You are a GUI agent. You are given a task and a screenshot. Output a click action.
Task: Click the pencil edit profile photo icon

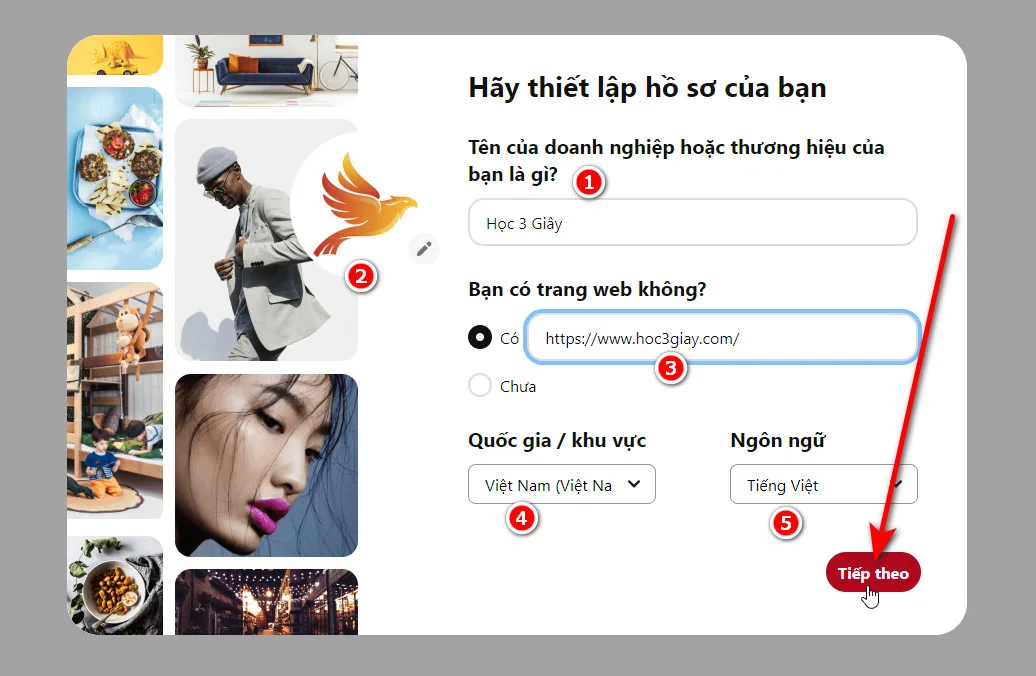[x=424, y=248]
